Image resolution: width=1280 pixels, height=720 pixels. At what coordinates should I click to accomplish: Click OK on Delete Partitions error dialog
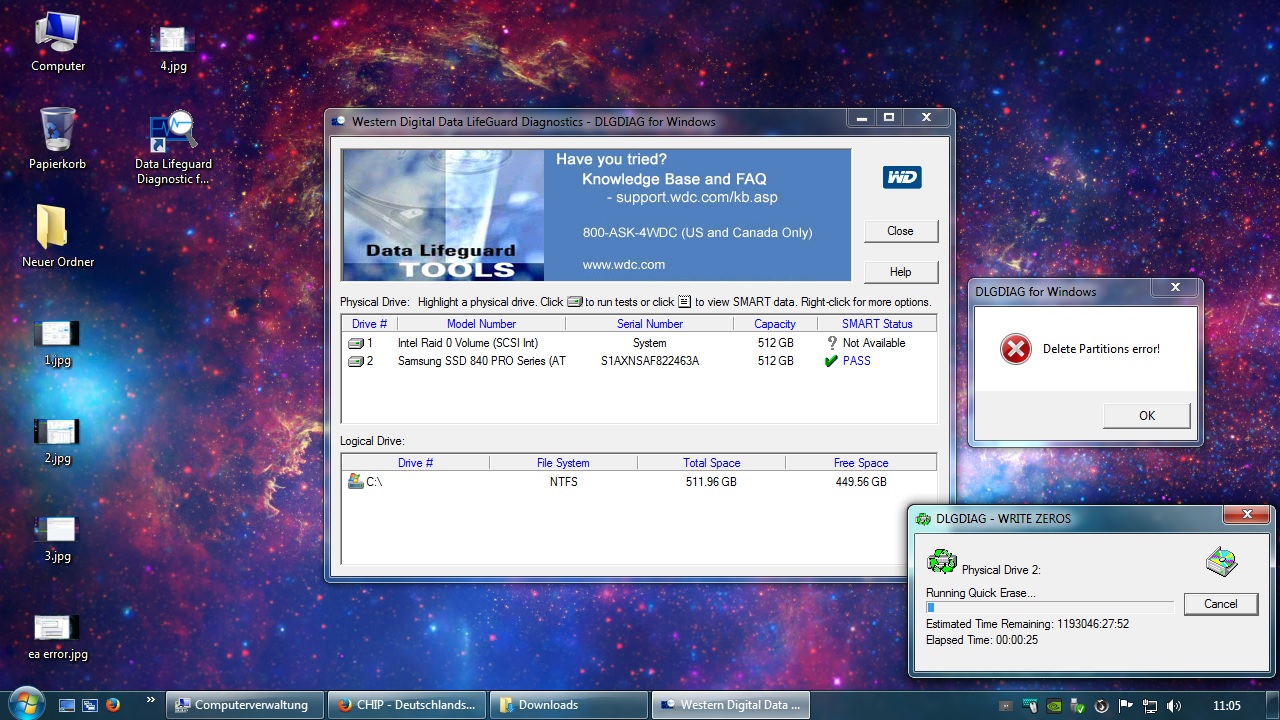coord(1147,416)
